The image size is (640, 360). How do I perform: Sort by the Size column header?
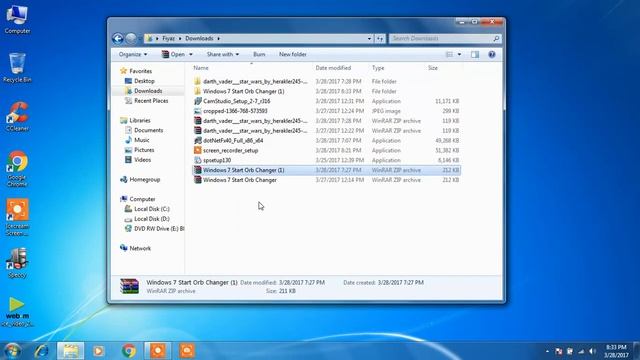[433, 68]
